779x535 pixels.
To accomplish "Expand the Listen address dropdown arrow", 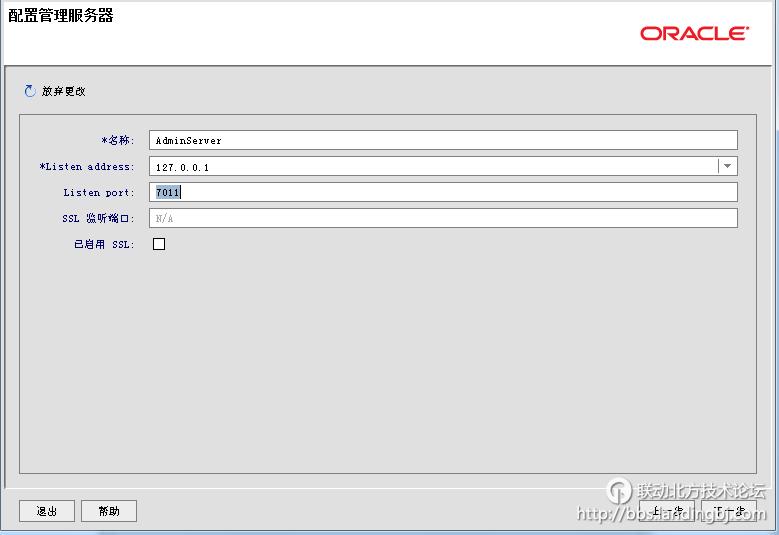I will coord(728,166).
